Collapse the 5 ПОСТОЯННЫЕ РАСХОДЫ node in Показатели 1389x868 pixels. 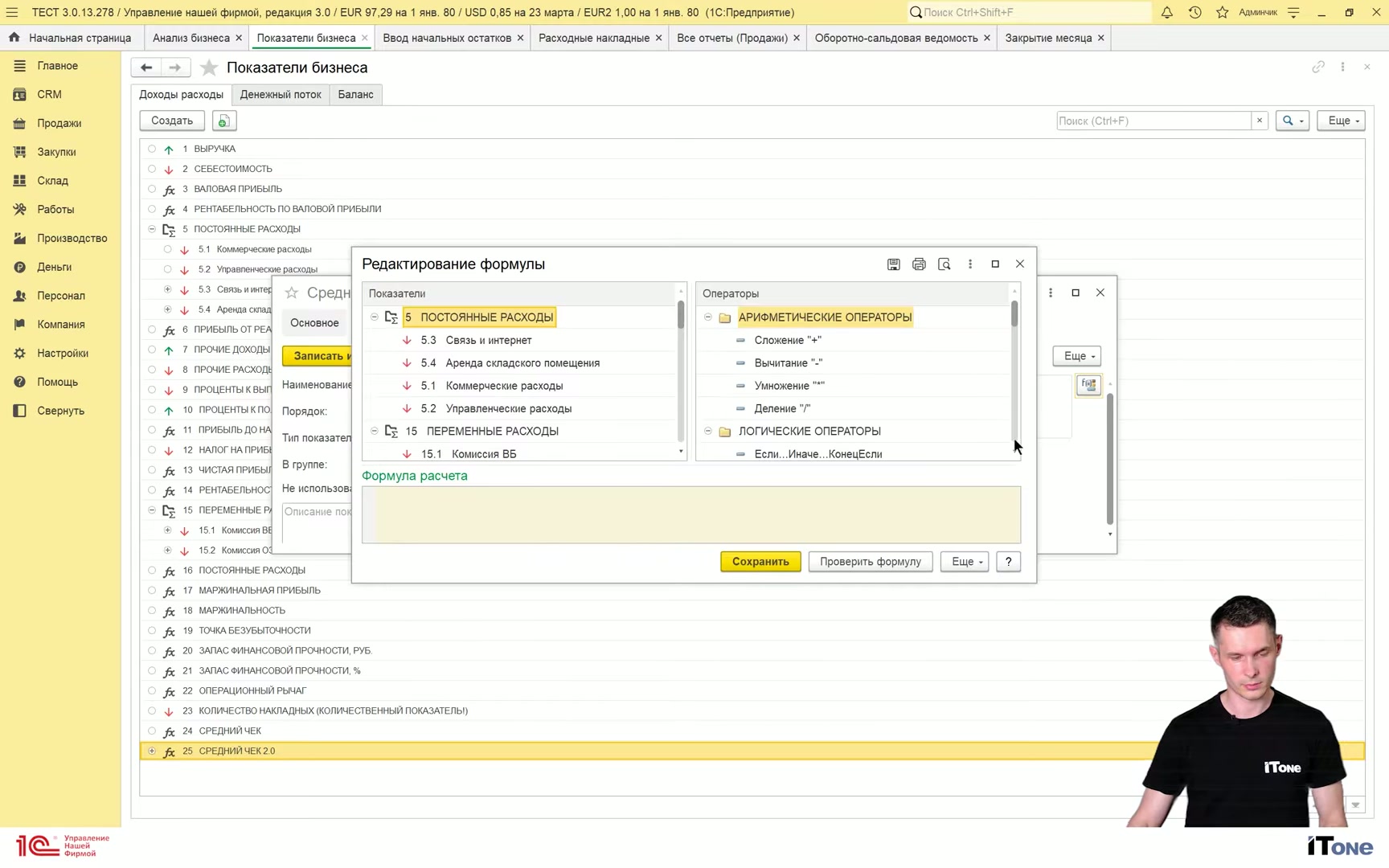coord(374,317)
